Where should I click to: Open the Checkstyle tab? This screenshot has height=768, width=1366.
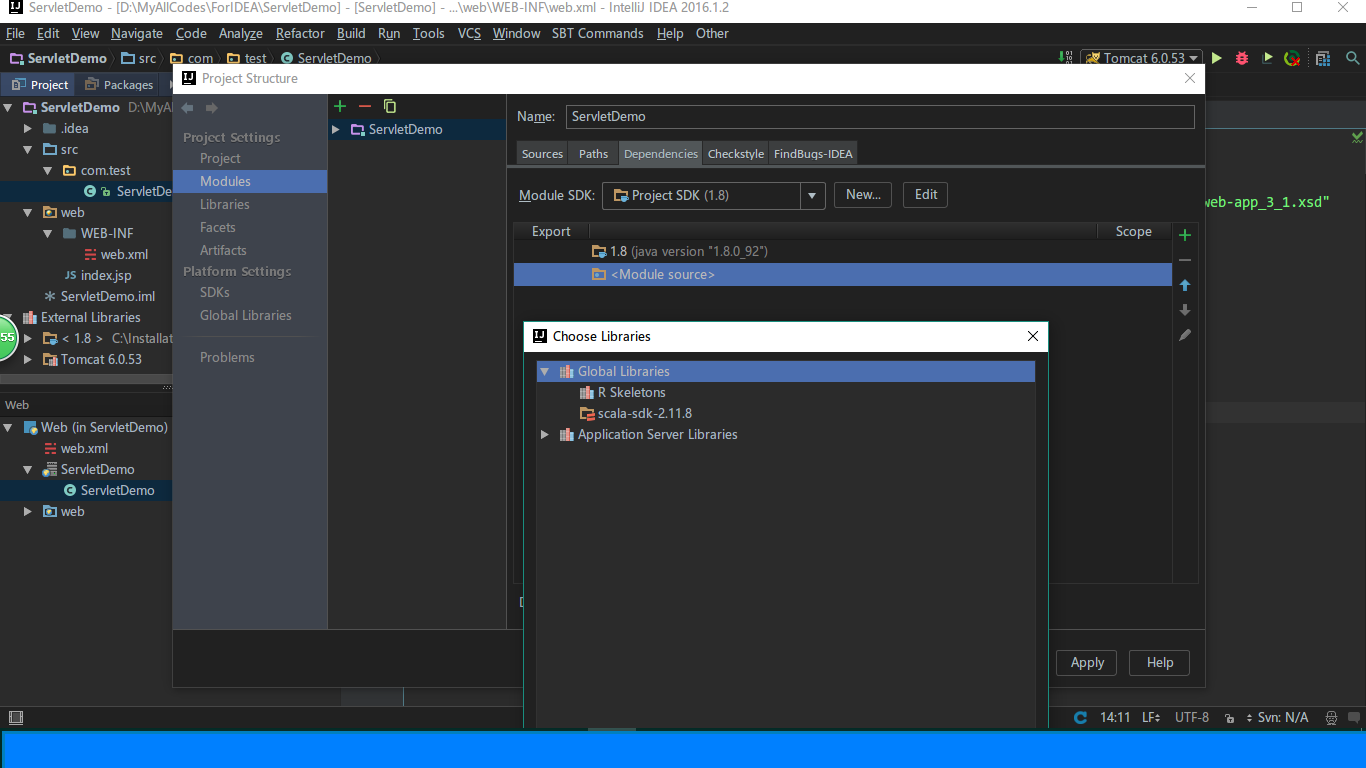[x=735, y=153]
